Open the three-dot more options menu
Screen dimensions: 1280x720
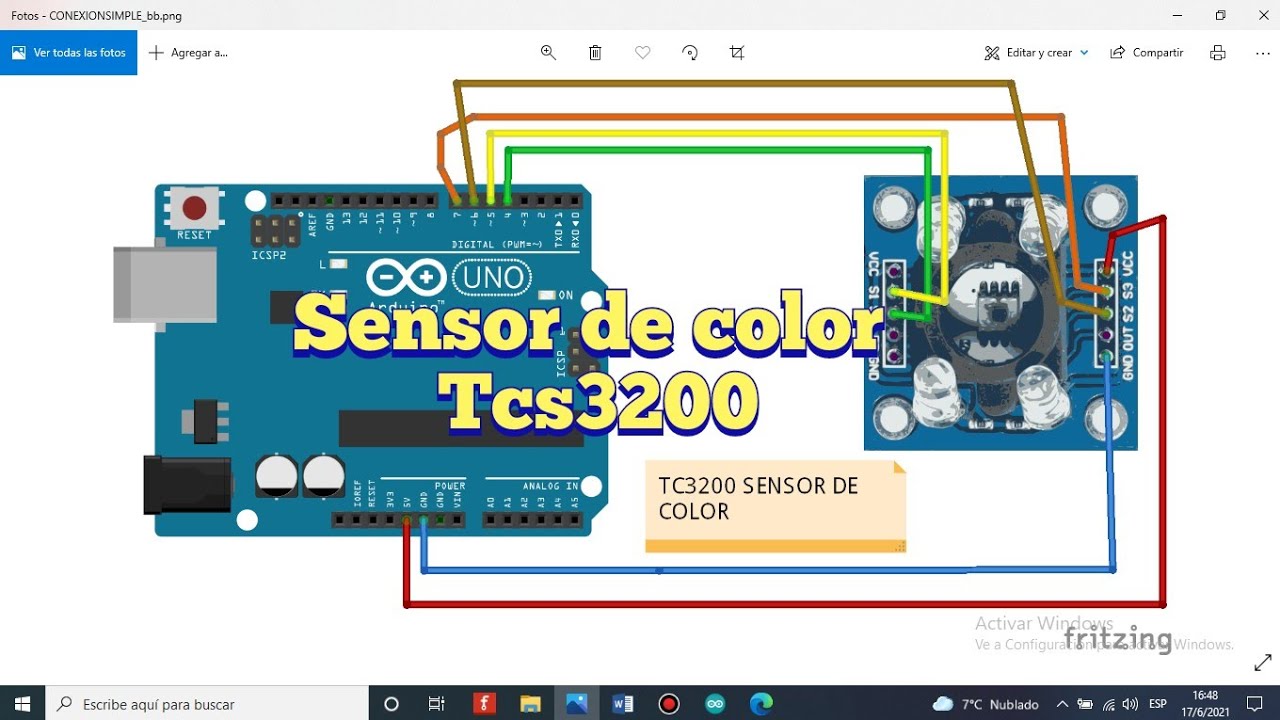point(1262,53)
